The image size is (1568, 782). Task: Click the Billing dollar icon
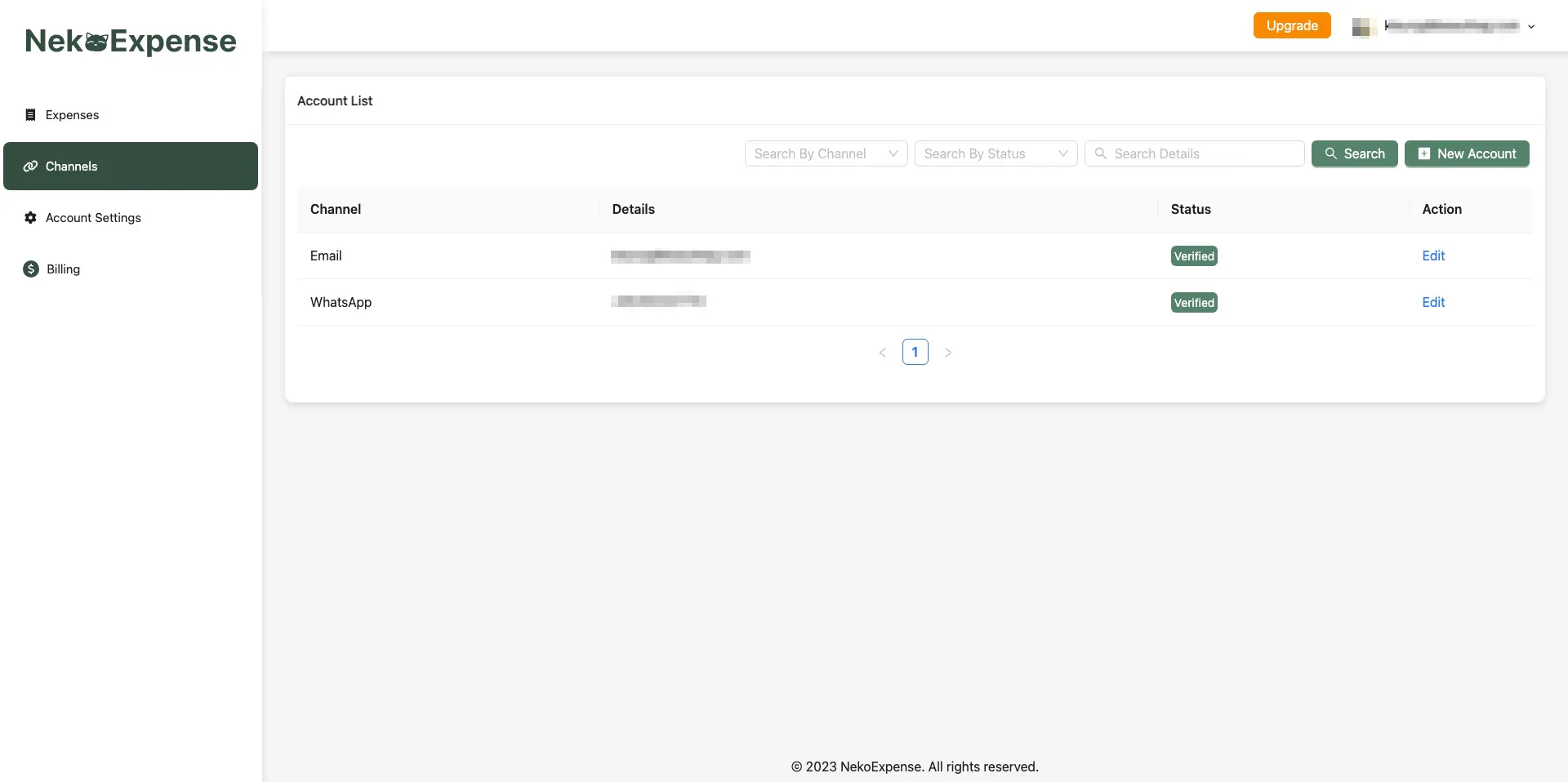(x=31, y=269)
